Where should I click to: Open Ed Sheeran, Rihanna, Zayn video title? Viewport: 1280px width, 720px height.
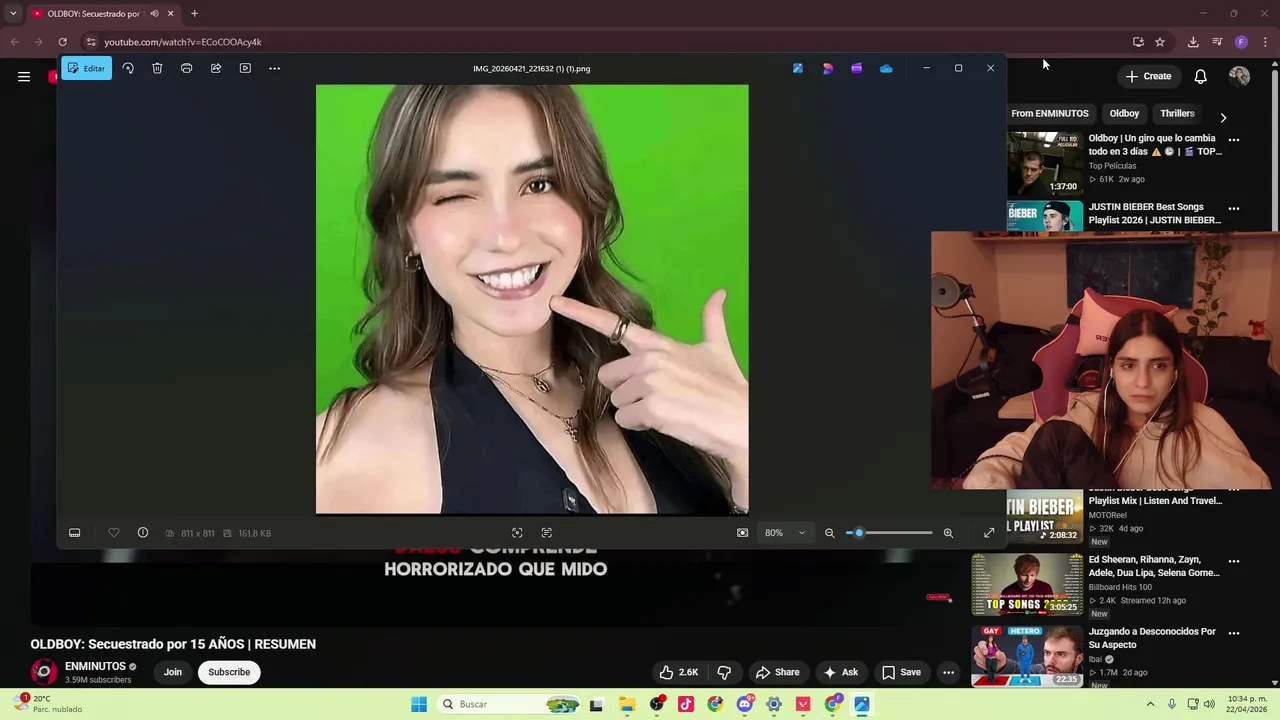click(1153, 566)
